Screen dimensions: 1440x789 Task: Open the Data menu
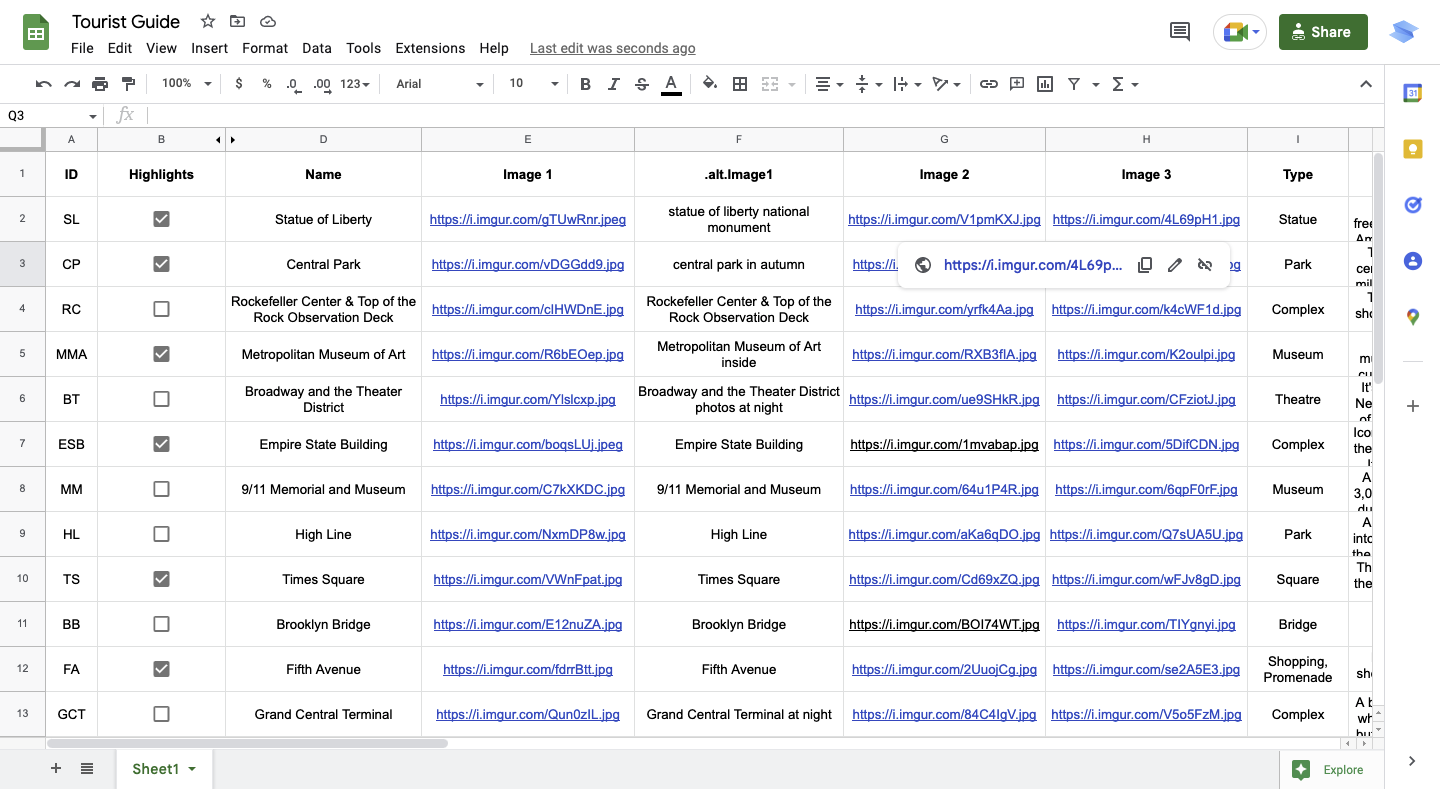(x=317, y=48)
